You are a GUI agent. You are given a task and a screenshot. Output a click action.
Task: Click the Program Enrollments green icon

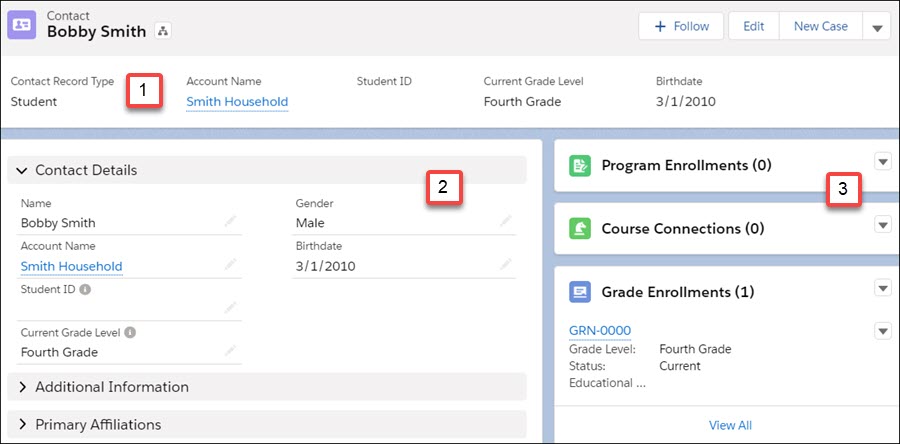point(580,165)
